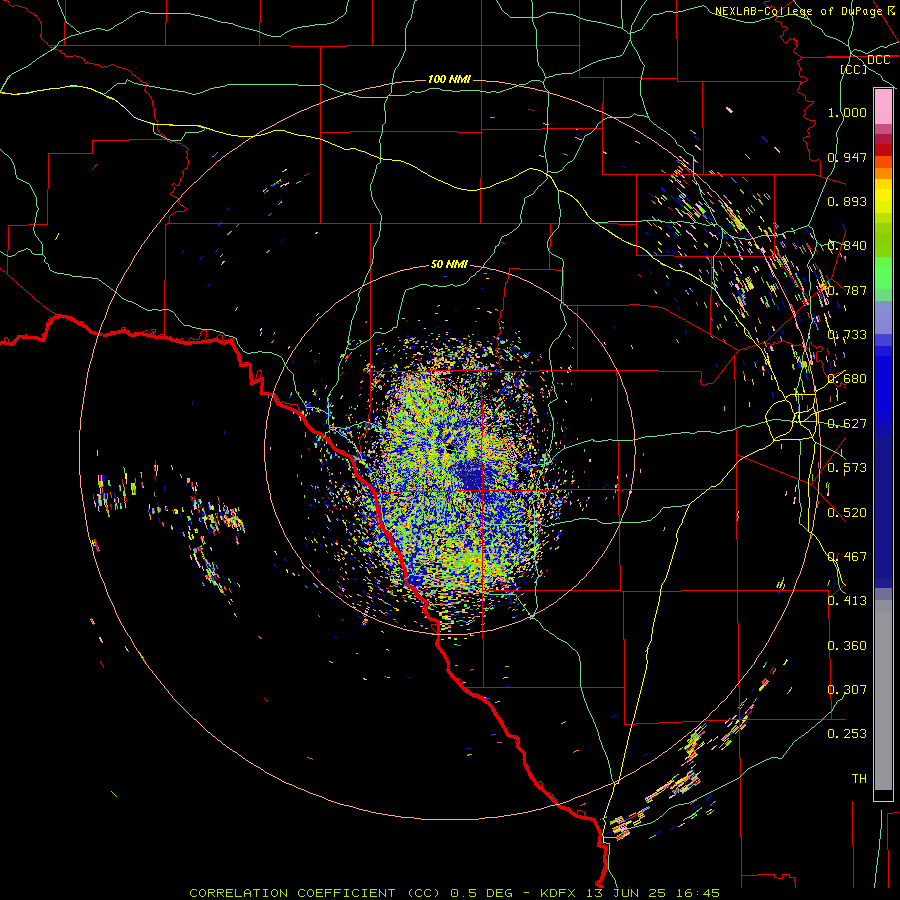Click the KDFX radar site identifier

[x=560, y=893]
